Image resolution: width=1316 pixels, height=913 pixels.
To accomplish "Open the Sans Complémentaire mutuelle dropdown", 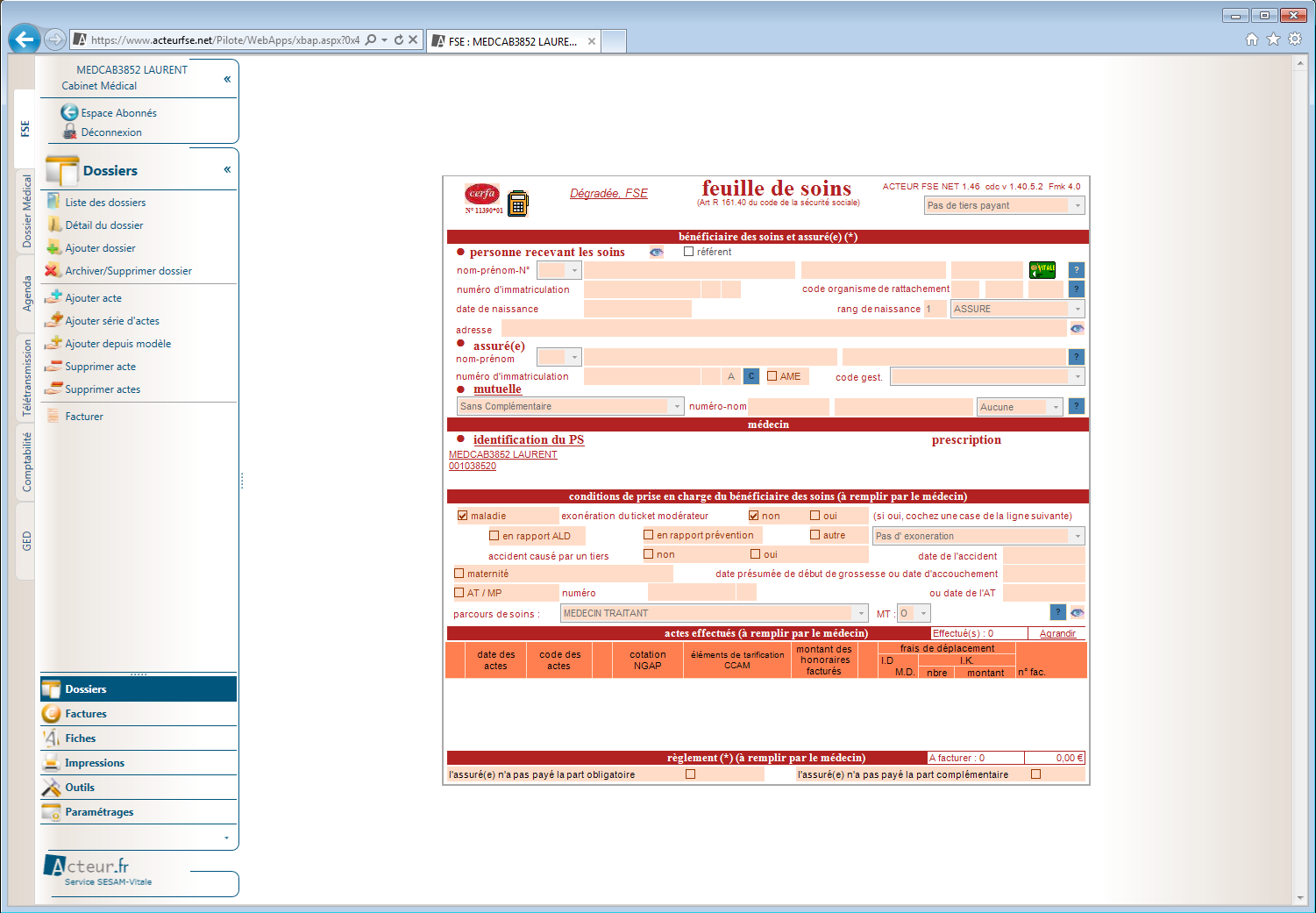I will point(676,407).
